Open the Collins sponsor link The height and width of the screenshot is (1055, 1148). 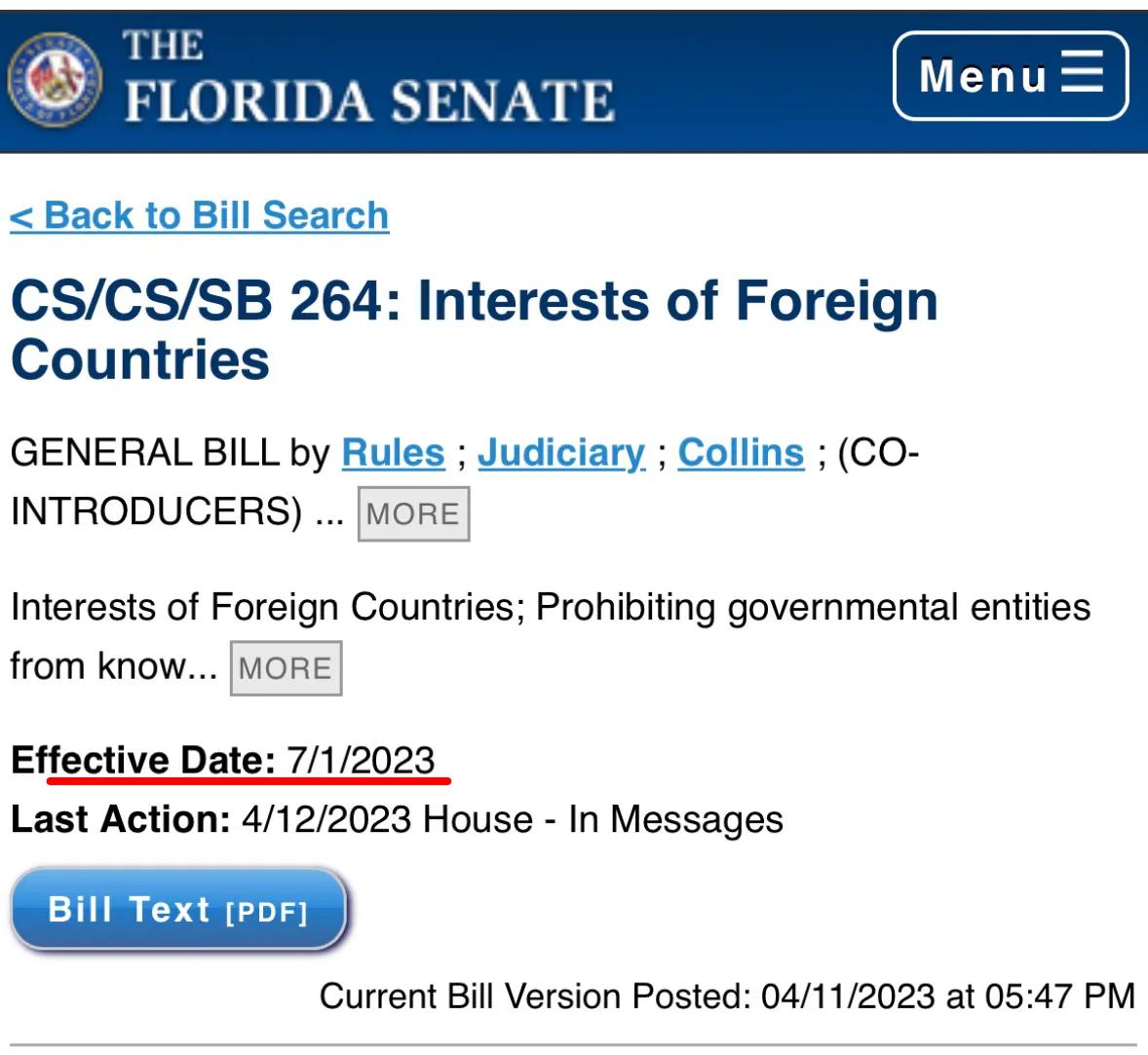click(x=741, y=453)
